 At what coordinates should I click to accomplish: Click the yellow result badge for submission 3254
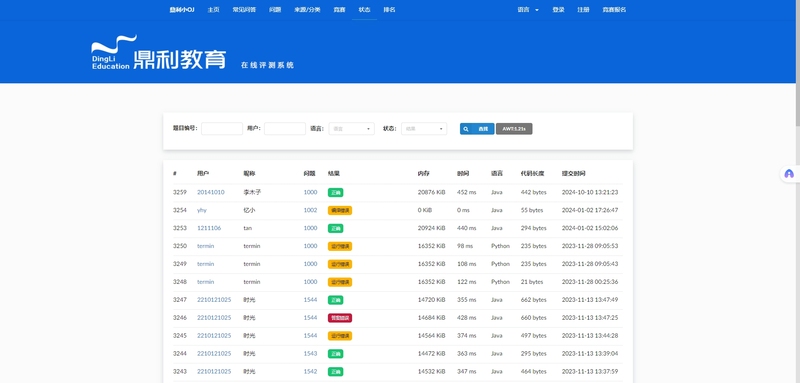(340, 211)
